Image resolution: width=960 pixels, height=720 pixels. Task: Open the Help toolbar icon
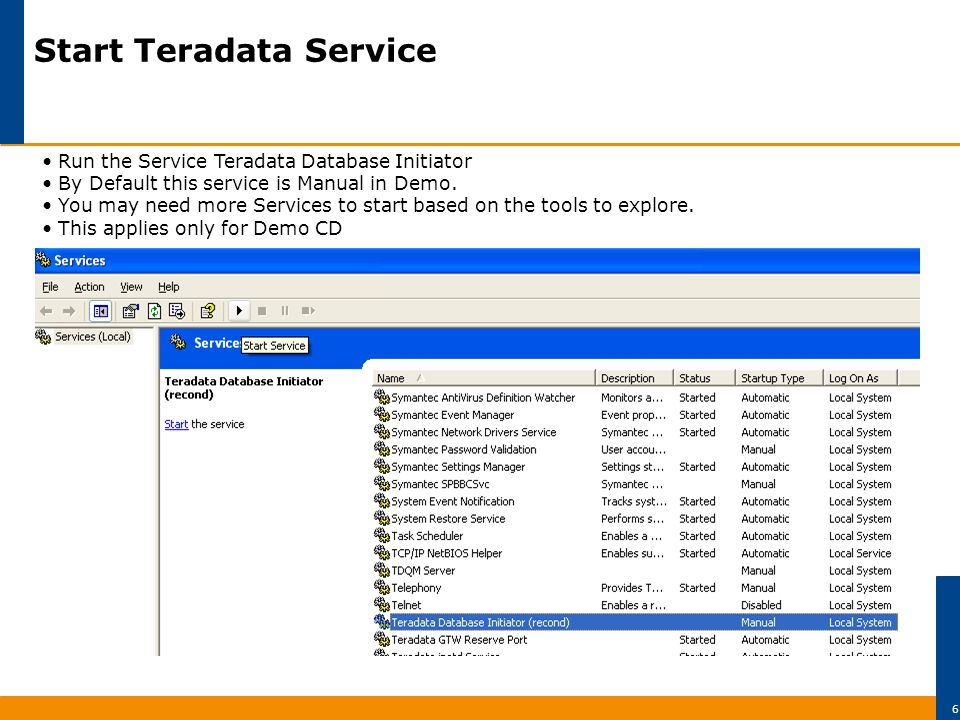[208, 311]
